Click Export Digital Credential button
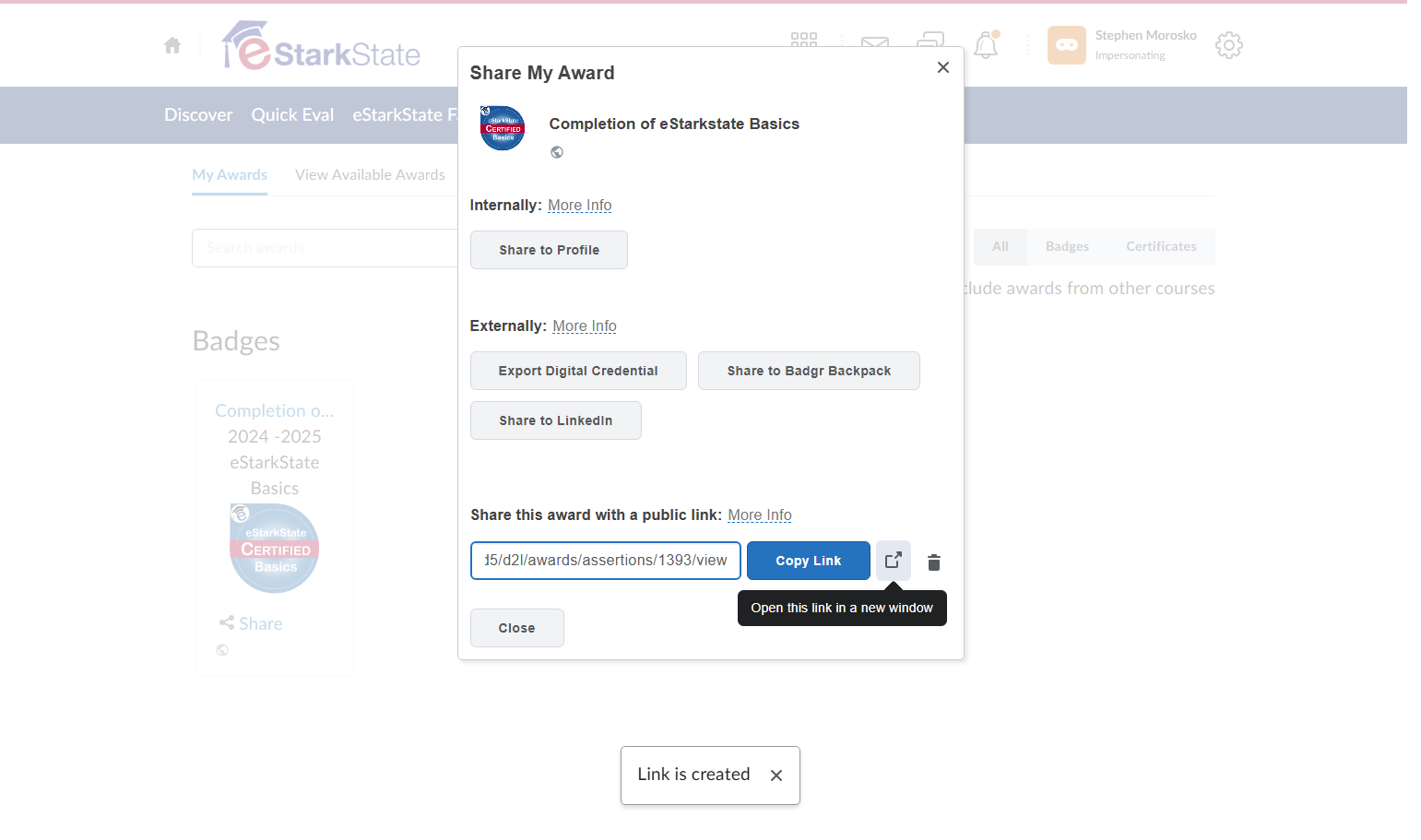 [578, 371]
